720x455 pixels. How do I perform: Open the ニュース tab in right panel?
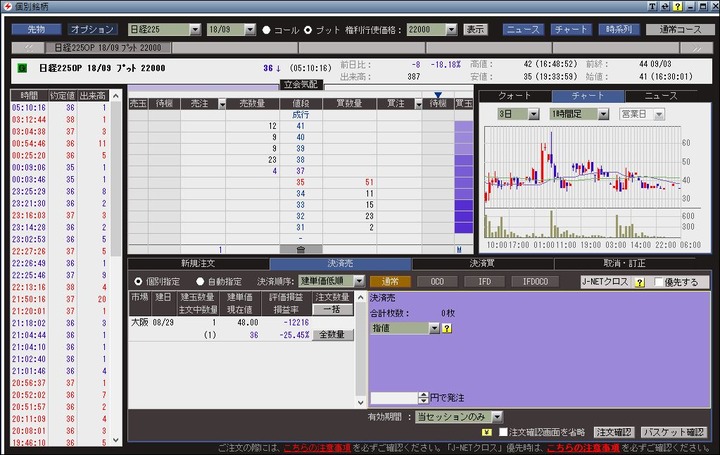[661, 96]
